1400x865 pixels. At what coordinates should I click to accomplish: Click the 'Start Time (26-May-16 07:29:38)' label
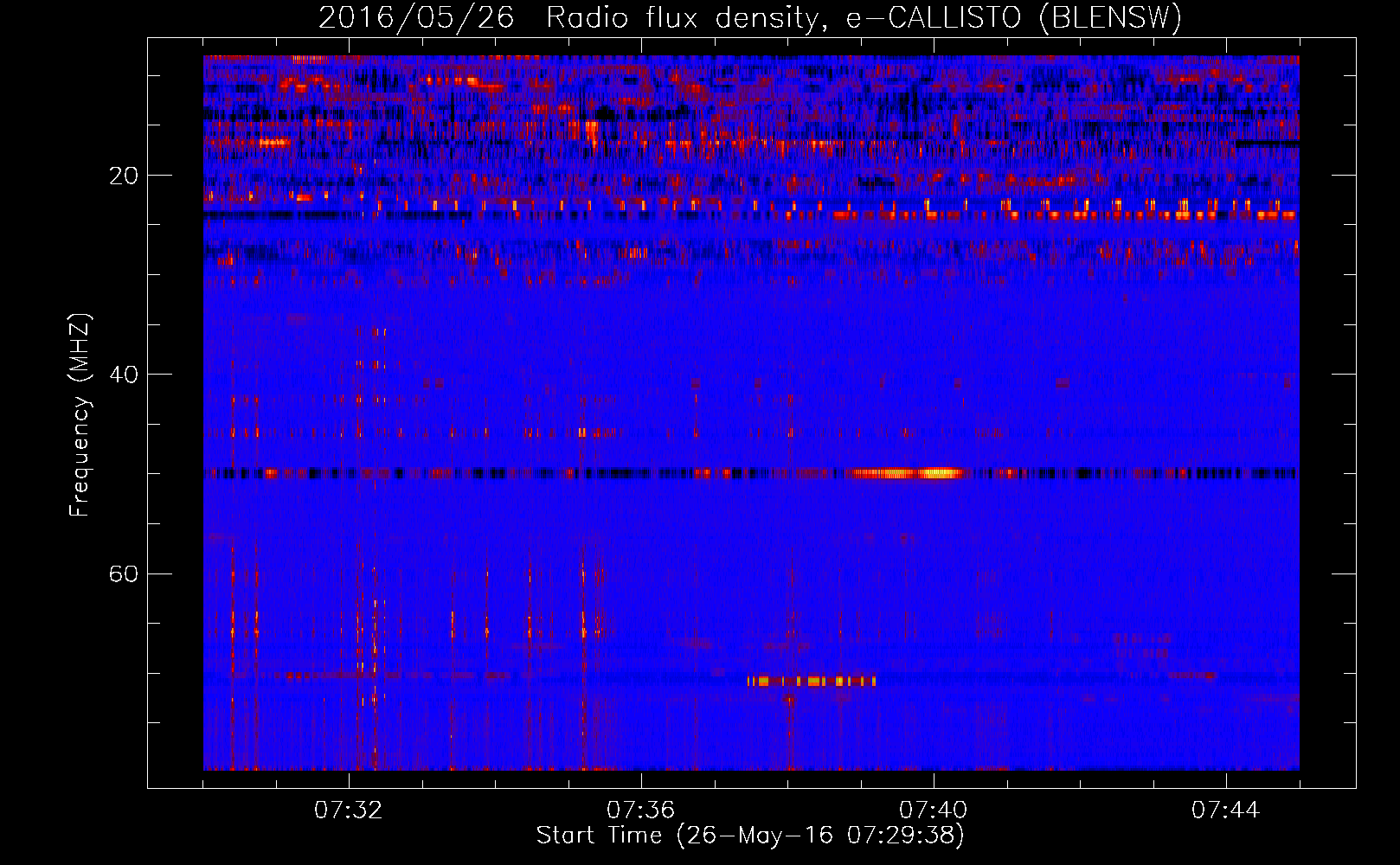pyautogui.click(x=749, y=836)
